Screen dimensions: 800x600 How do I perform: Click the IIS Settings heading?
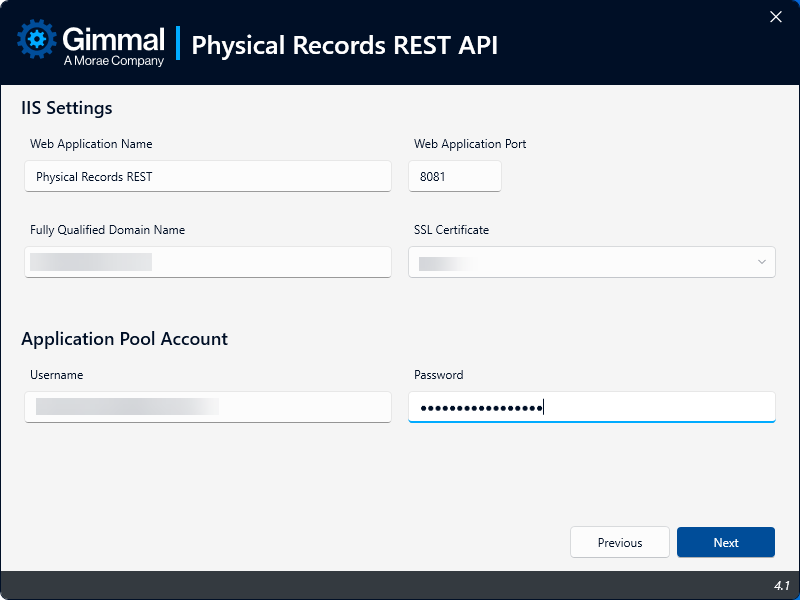pyautogui.click(x=67, y=108)
